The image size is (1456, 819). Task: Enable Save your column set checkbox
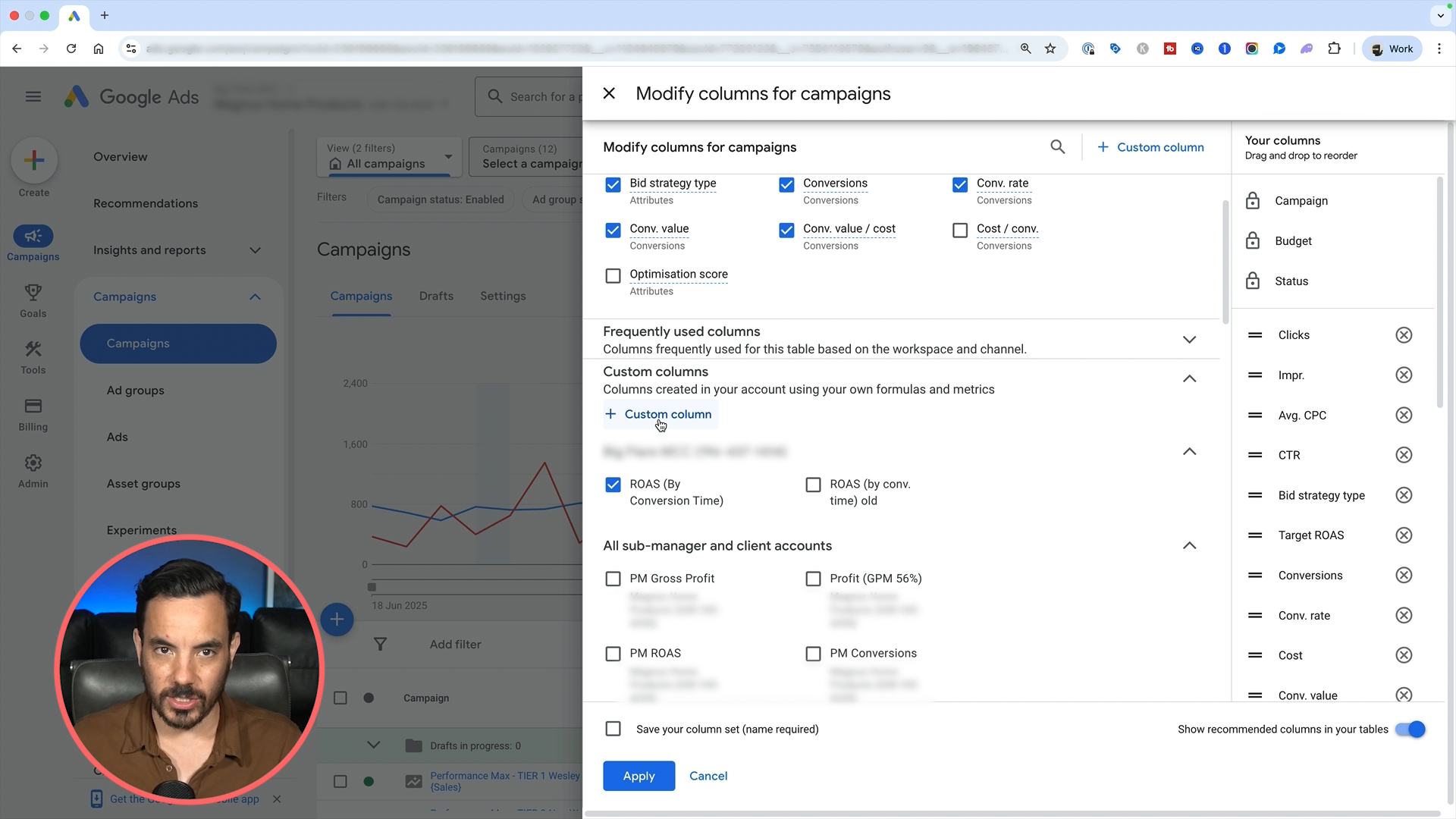click(x=613, y=729)
